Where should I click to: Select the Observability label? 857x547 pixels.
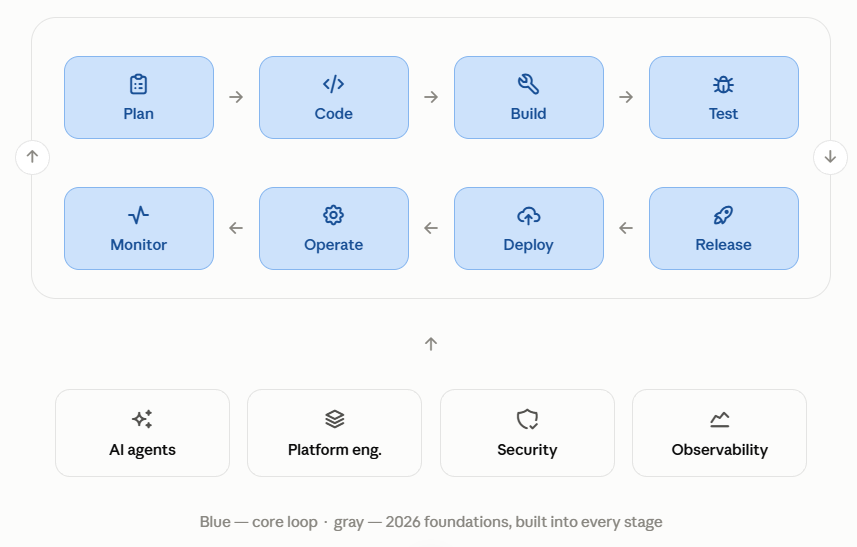[720, 450]
